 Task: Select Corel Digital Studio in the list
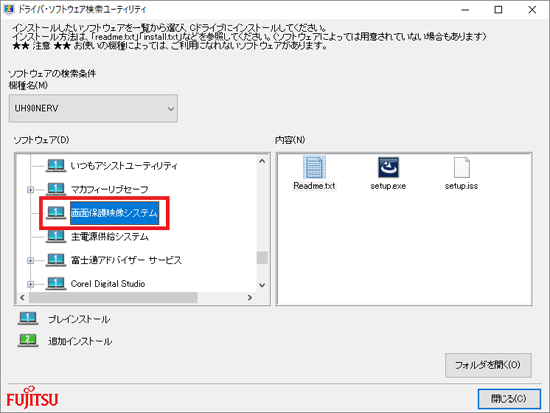[108, 284]
